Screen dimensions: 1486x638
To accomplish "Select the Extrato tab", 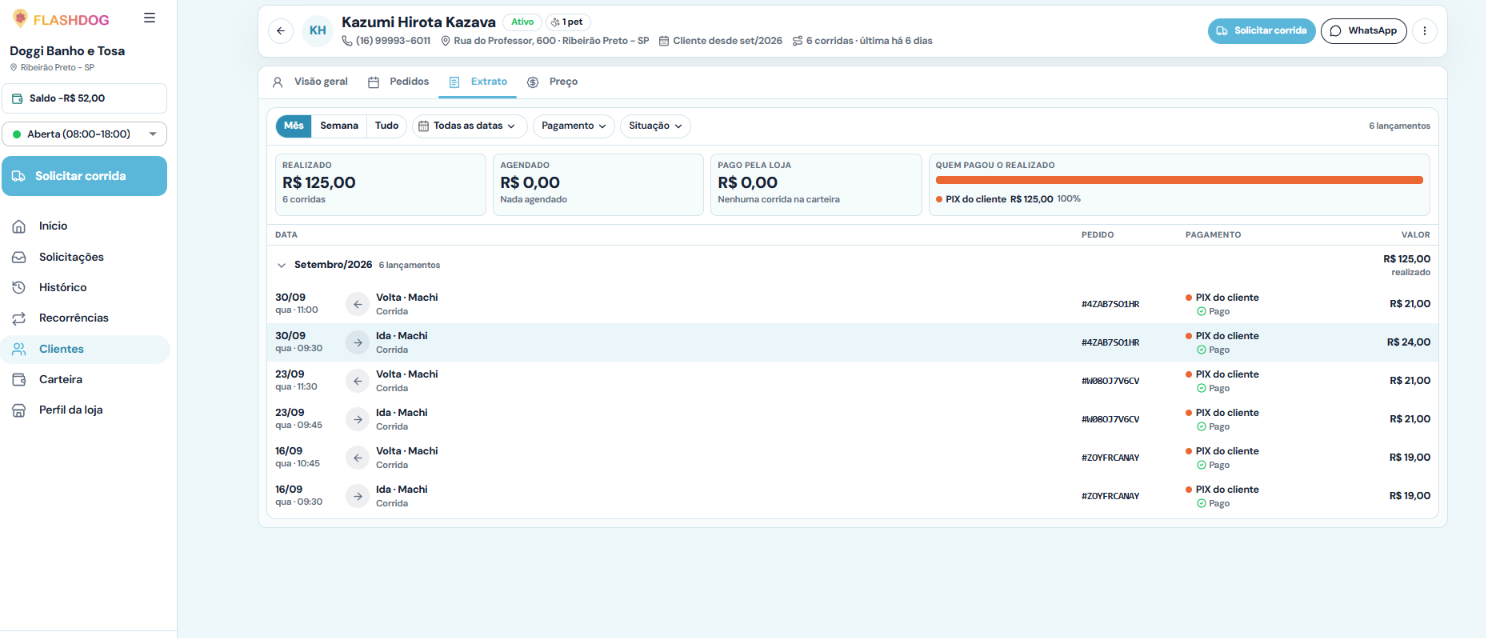I will (x=477, y=82).
